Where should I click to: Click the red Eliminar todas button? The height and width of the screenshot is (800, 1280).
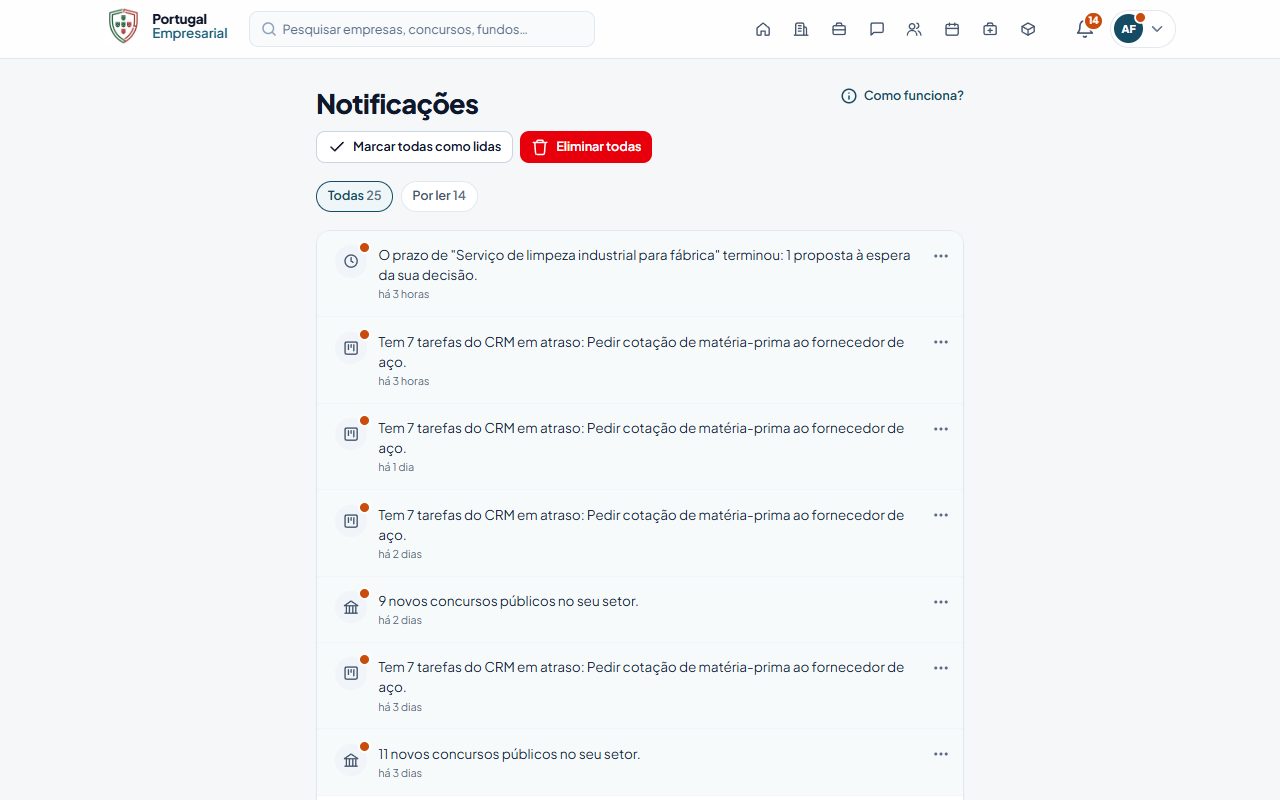(x=586, y=147)
